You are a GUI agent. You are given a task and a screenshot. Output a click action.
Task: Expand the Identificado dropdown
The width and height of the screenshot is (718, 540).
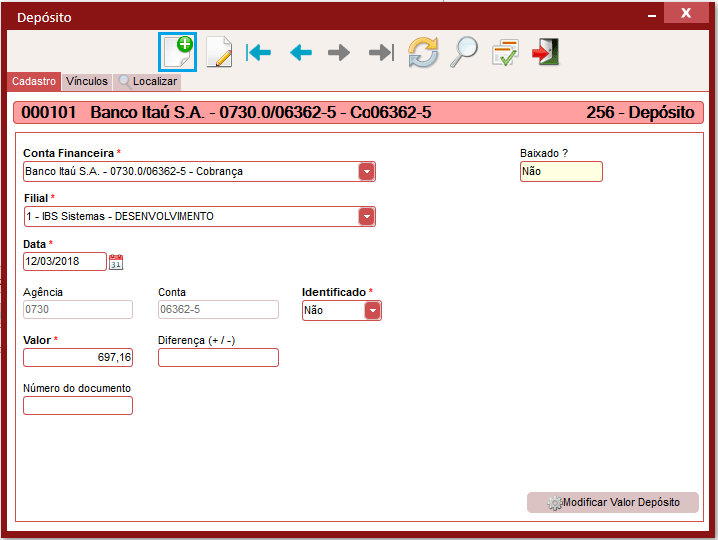coord(372,311)
